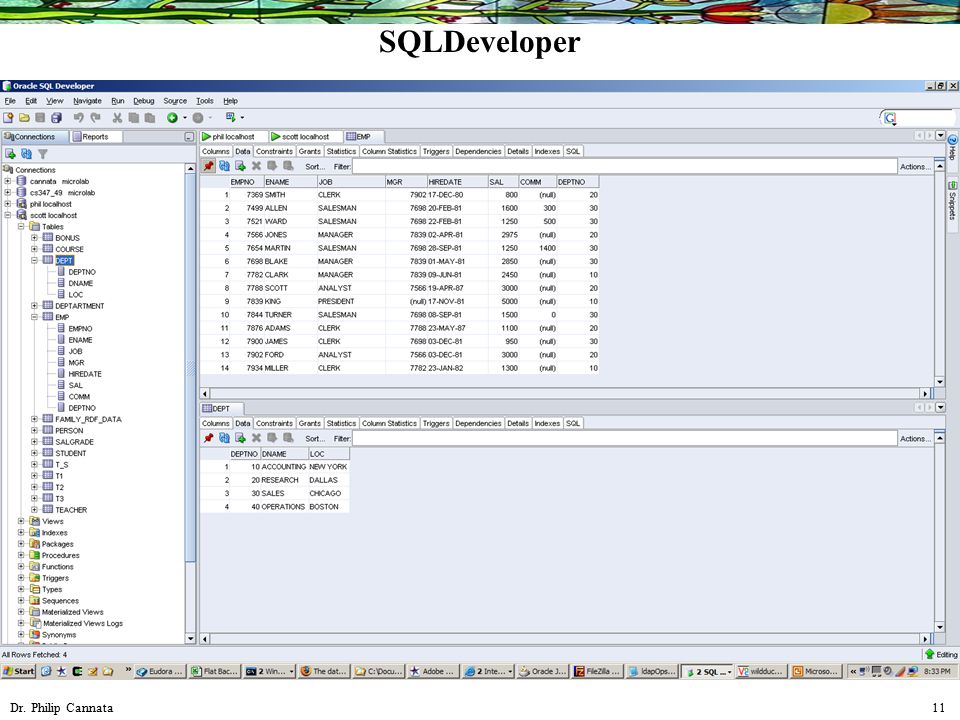Viewport: 960px width, 720px height.
Task: Click the SAL column header in EMP grid
Action: pyautogui.click(x=503, y=182)
